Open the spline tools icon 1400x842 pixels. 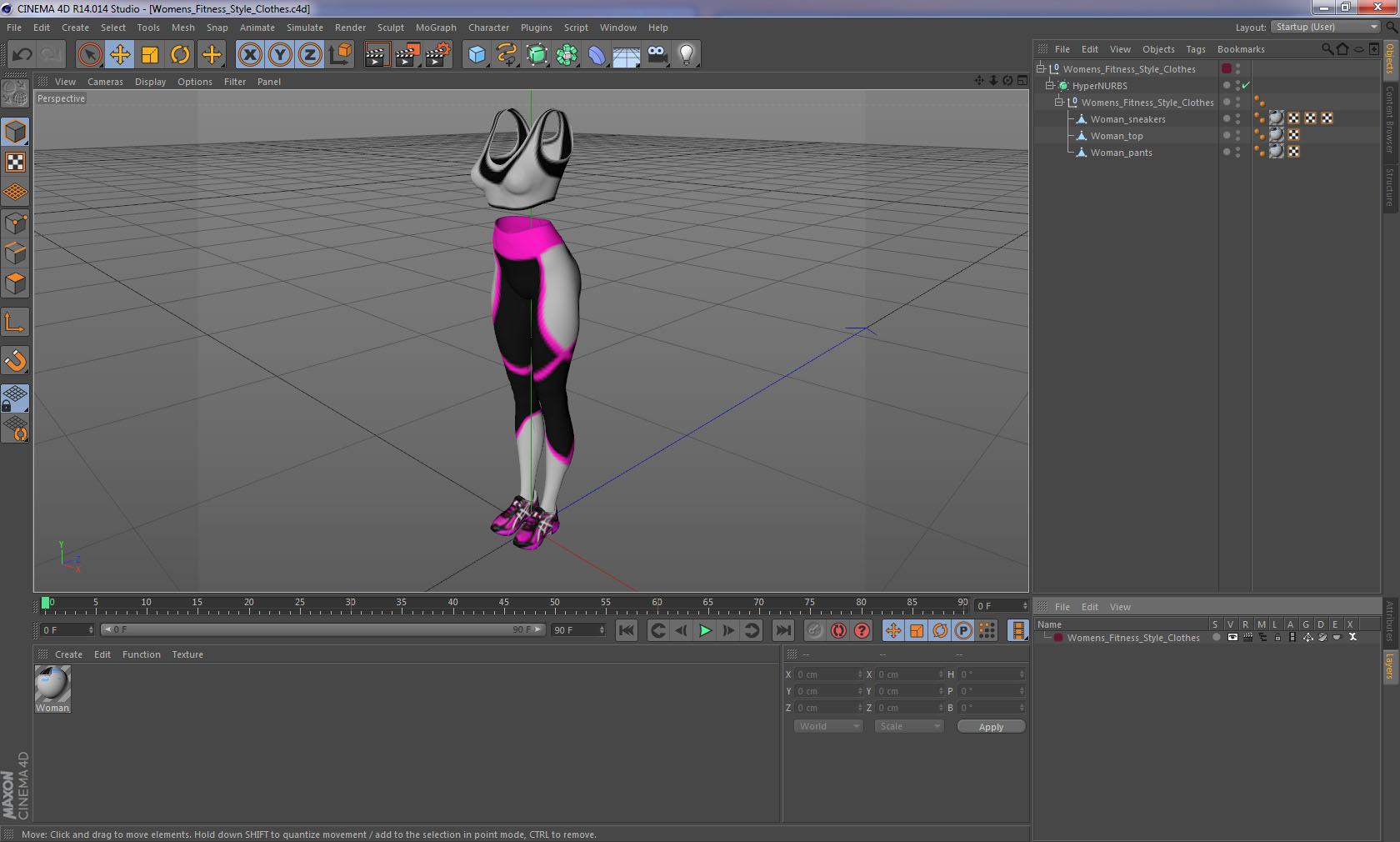pyautogui.click(x=507, y=55)
